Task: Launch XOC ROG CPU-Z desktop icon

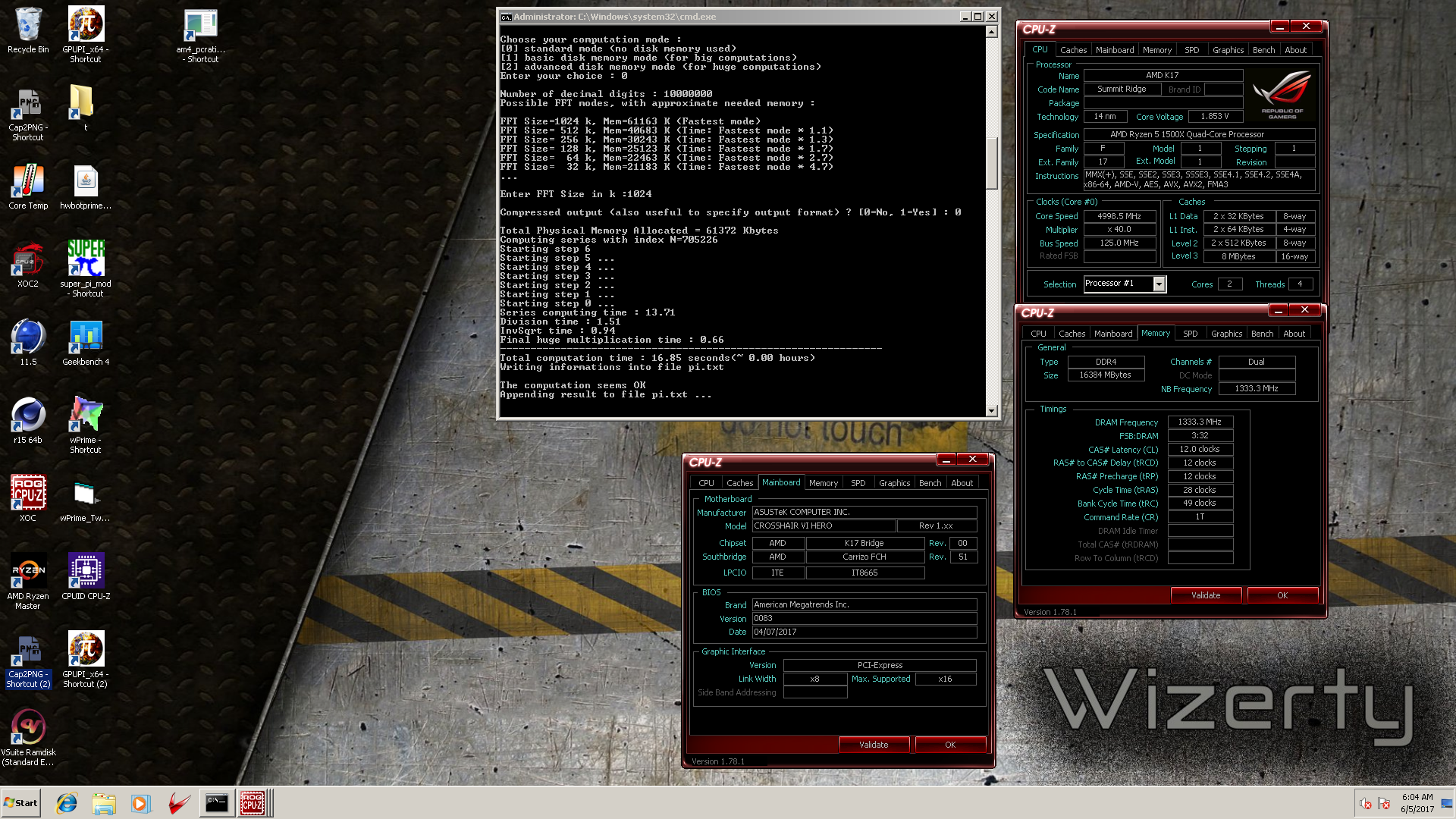Action: (28, 499)
